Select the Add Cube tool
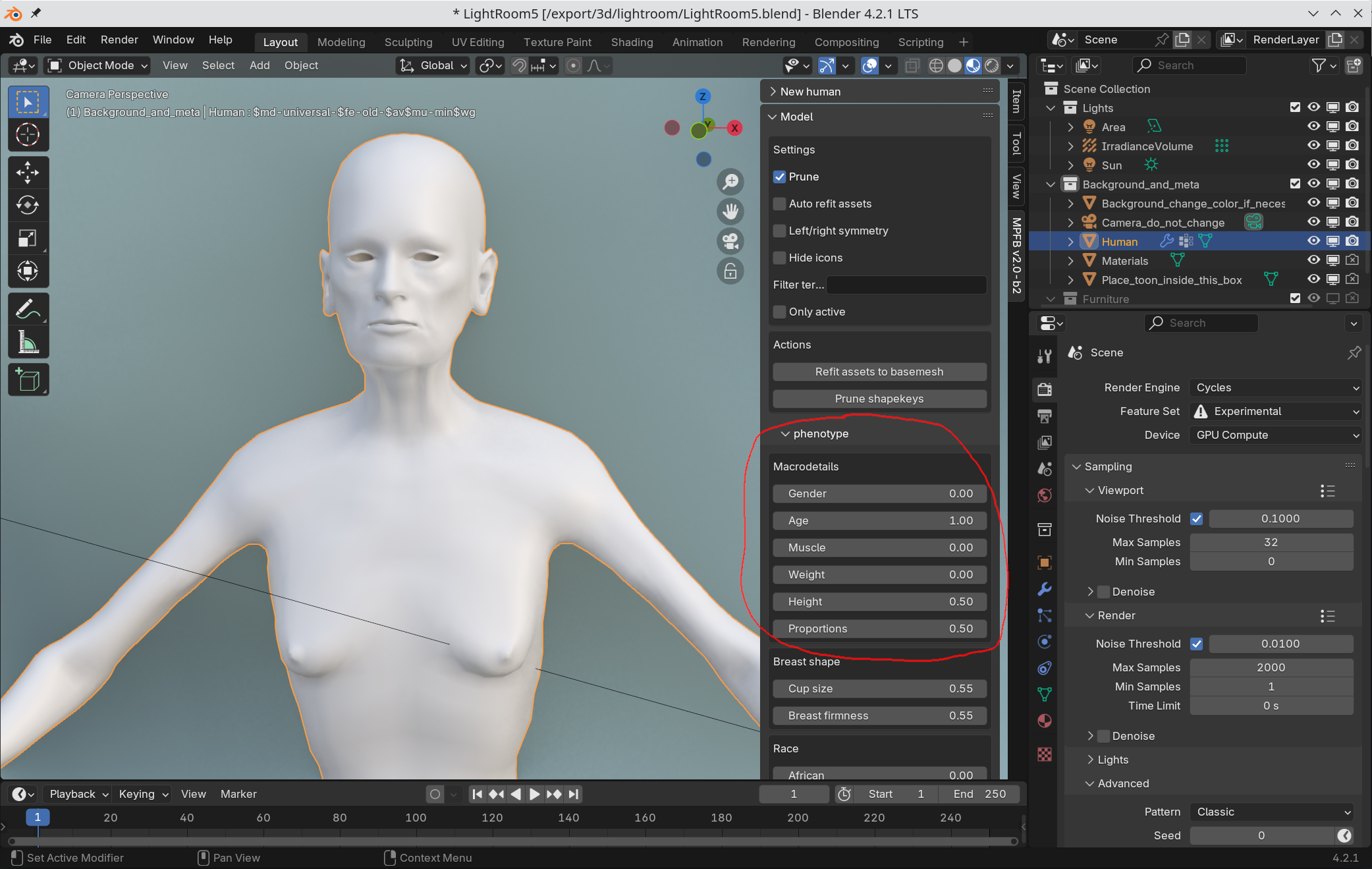 (28, 380)
